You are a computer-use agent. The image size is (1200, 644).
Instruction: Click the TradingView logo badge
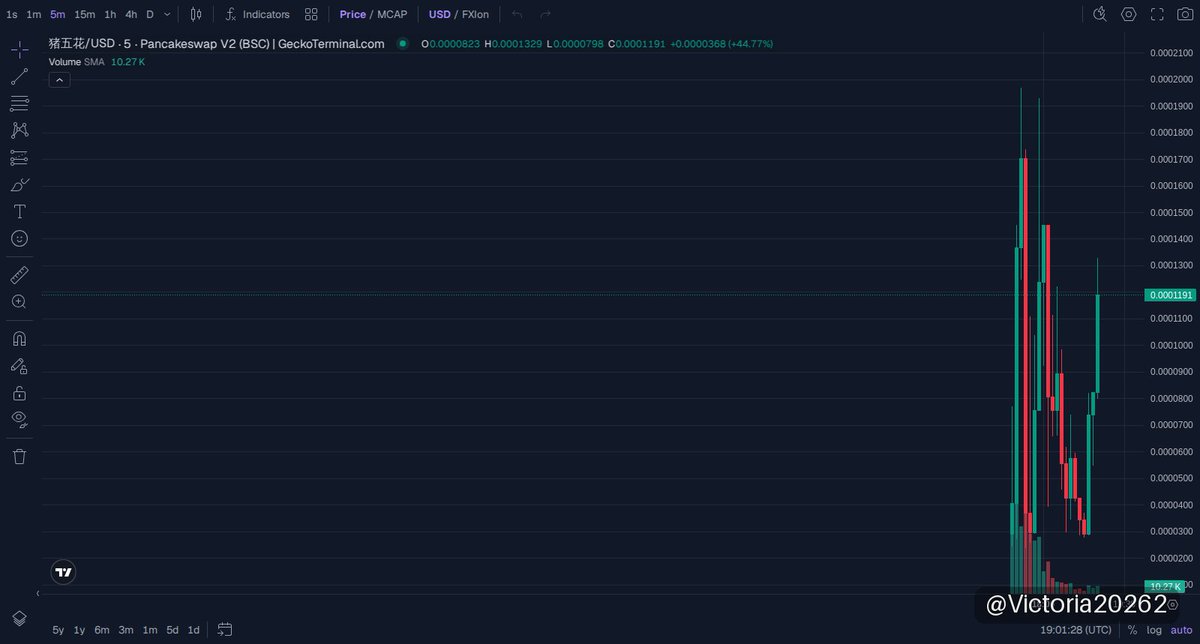(63, 572)
